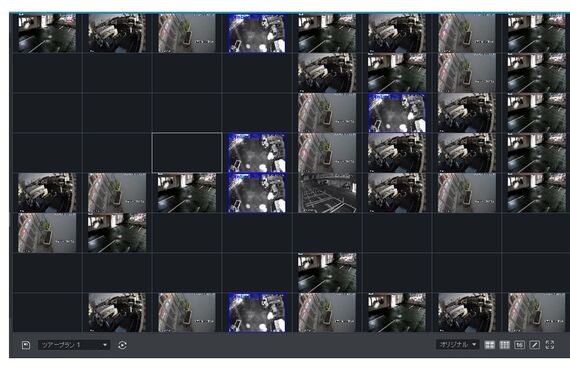Open the ツアープラン 1 dropdown

tap(73, 345)
